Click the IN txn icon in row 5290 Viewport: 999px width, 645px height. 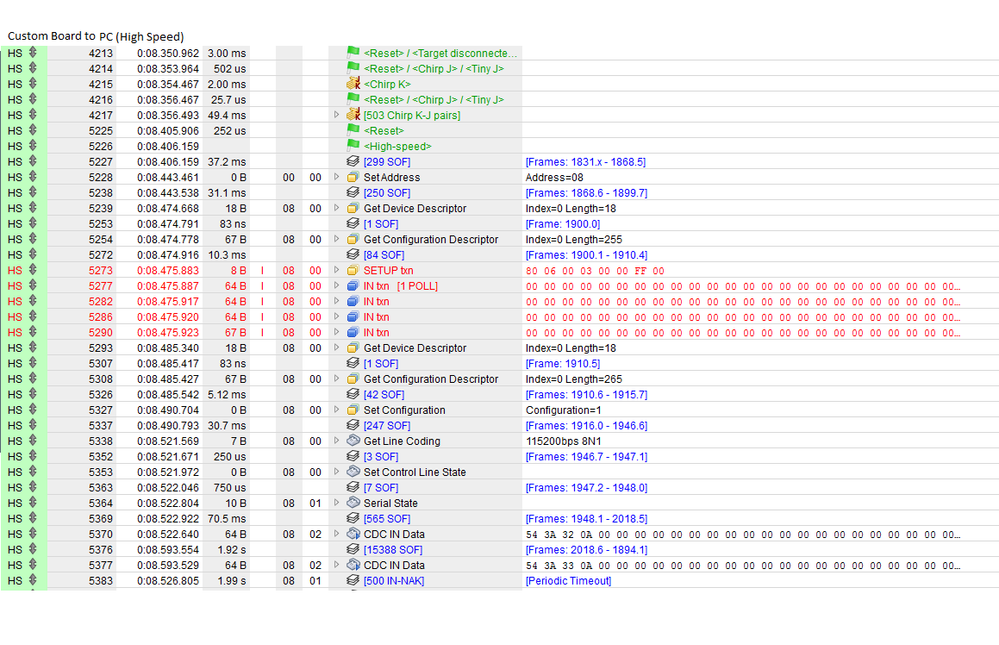click(353, 332)
